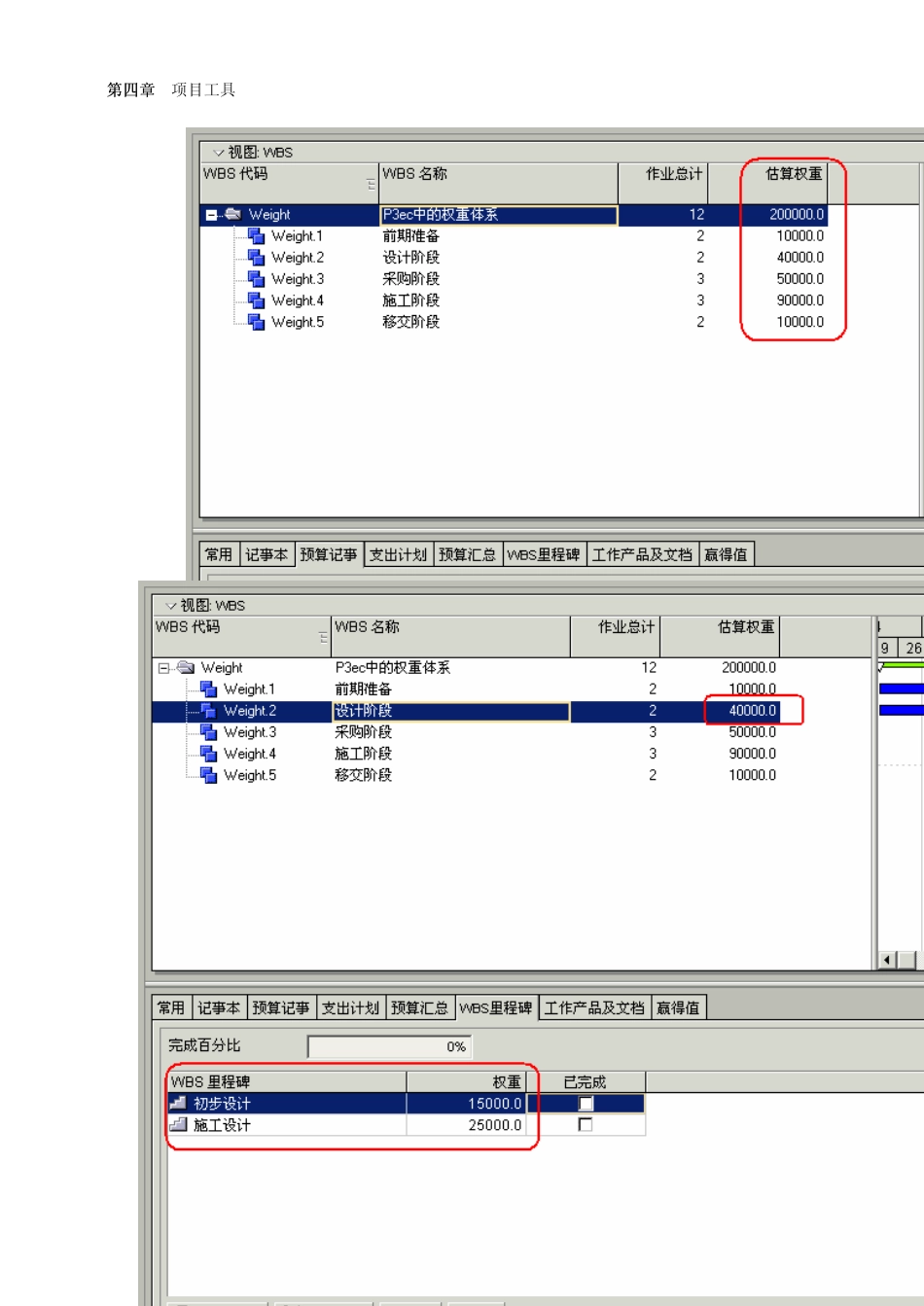Click the 初步设计 milestone icon
The width and height of the screenshot is (924, 1306).
tap(178, 1103)
